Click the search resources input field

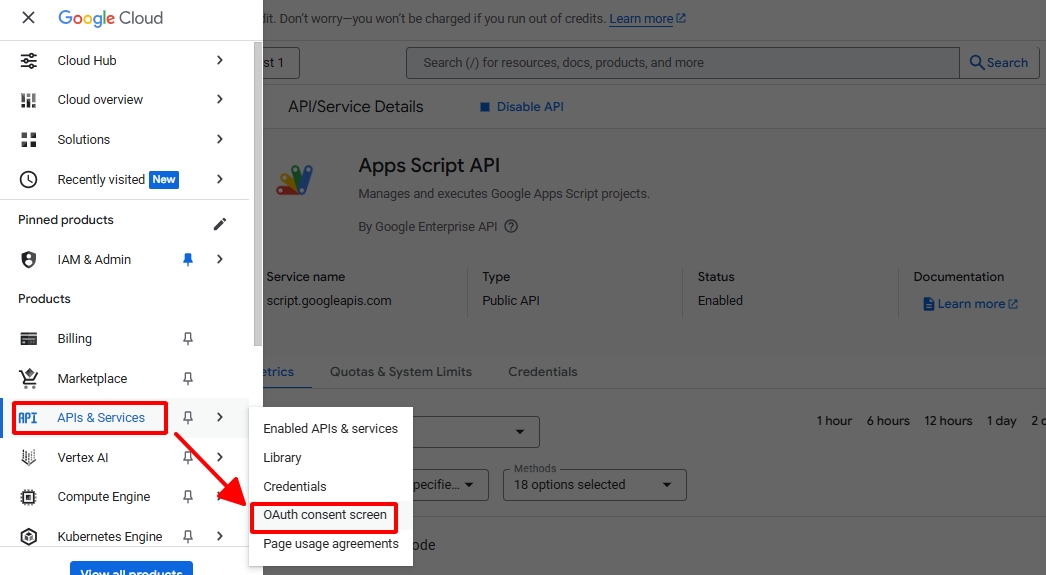point(682,63)
